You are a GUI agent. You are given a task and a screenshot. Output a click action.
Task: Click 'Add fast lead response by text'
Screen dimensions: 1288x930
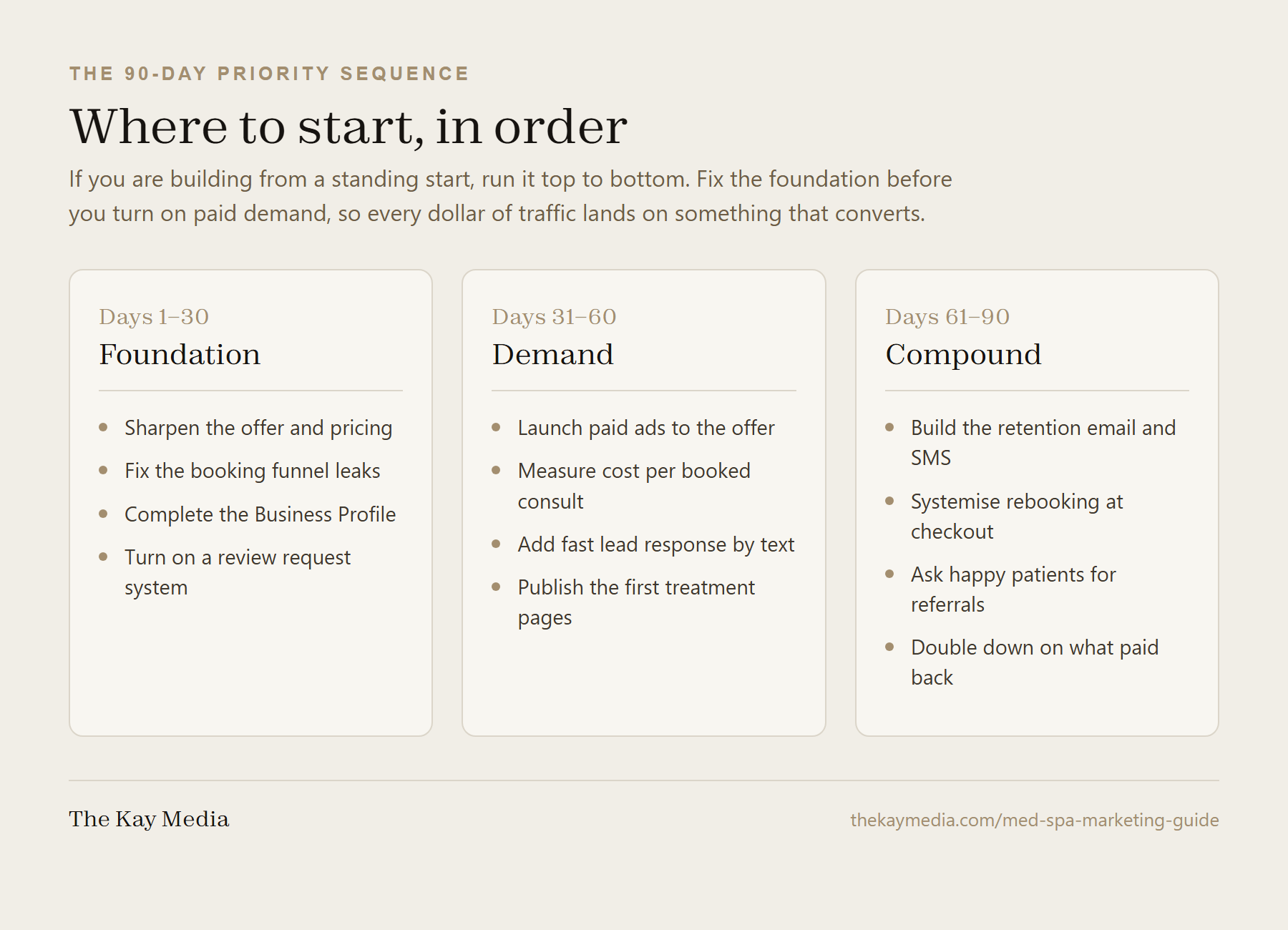(x=656, y=544)
